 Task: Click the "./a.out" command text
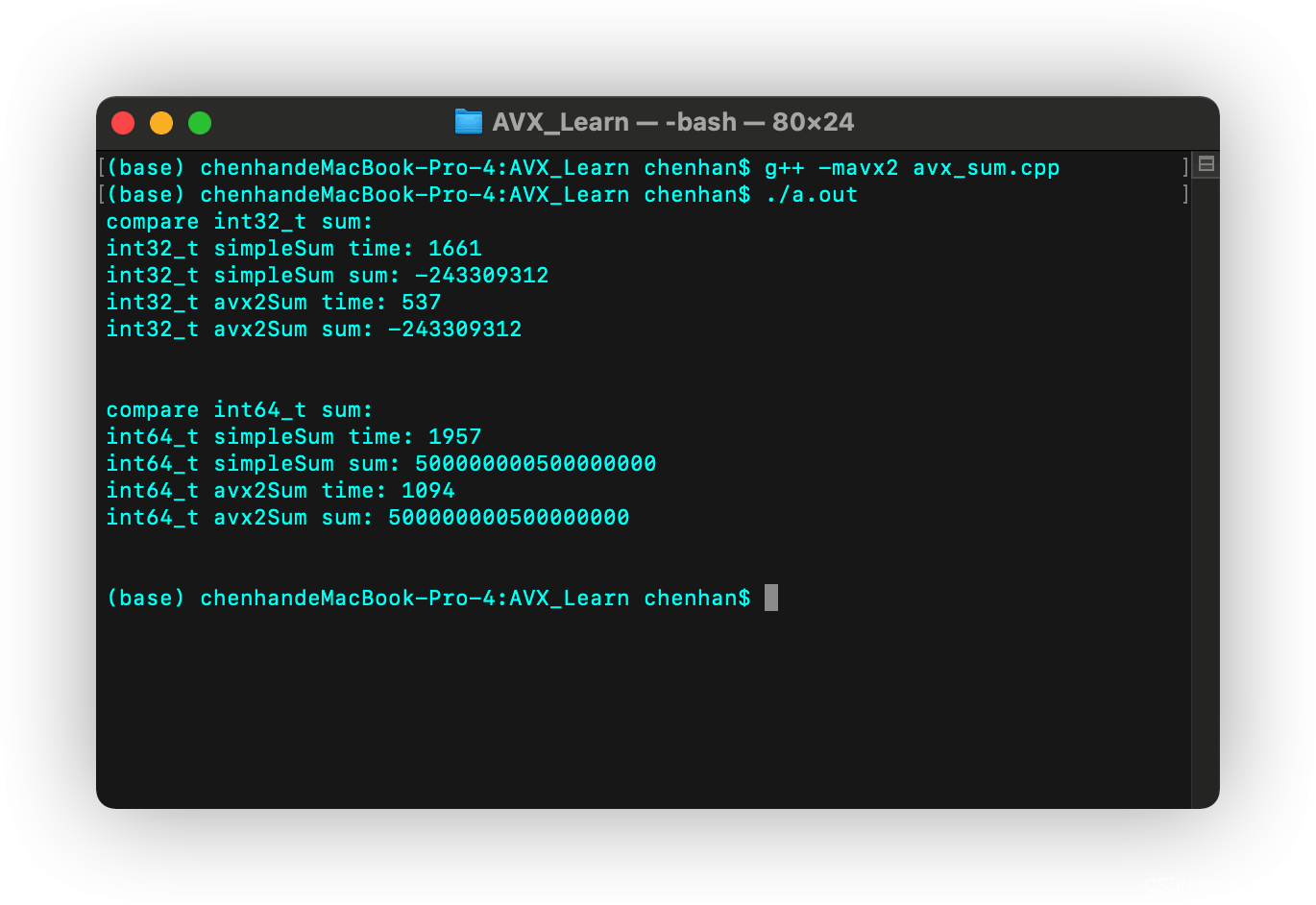[x=811, y=195]
